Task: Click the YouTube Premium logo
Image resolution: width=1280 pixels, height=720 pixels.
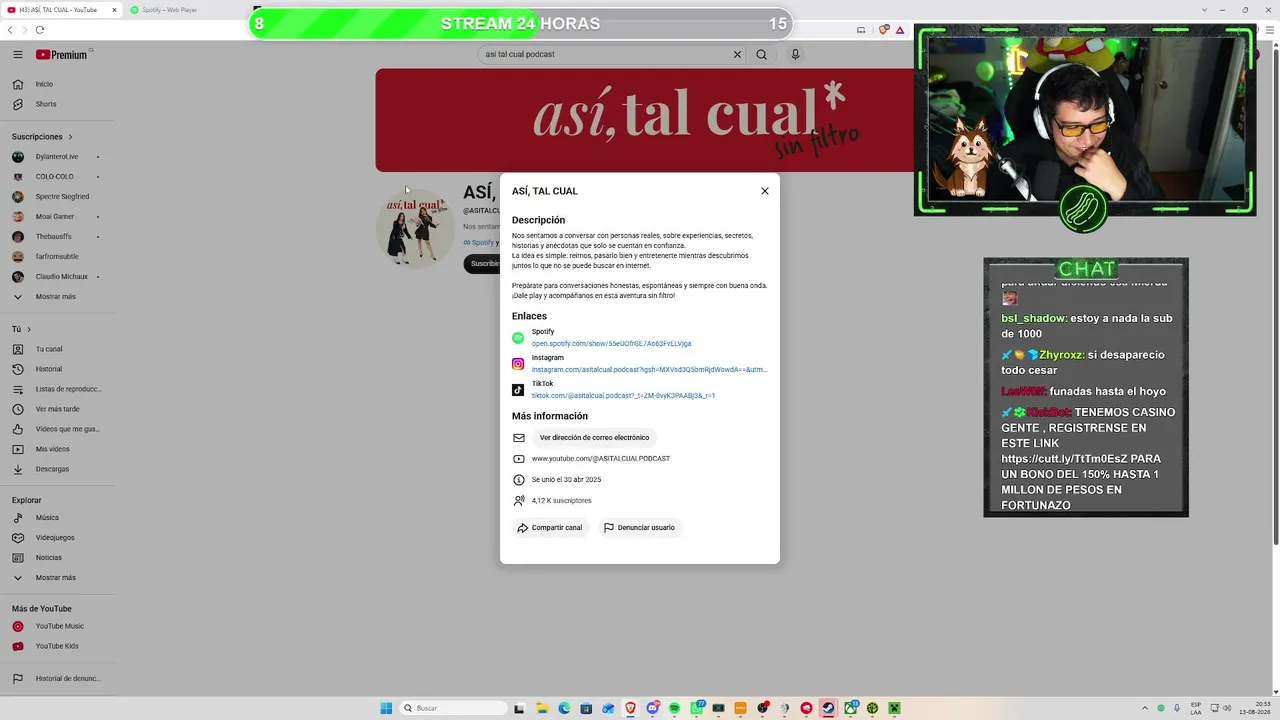Action: [x=62, y=55]
